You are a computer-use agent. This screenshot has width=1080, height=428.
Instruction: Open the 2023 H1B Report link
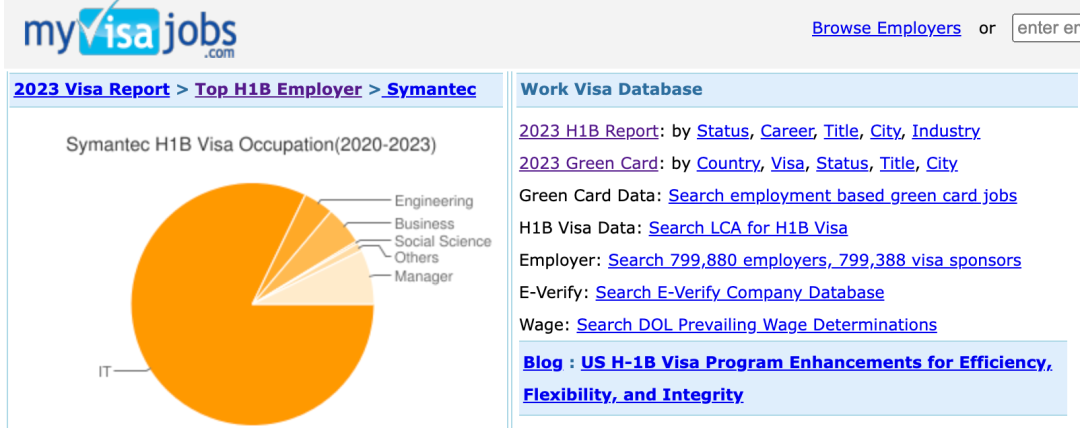589,131
